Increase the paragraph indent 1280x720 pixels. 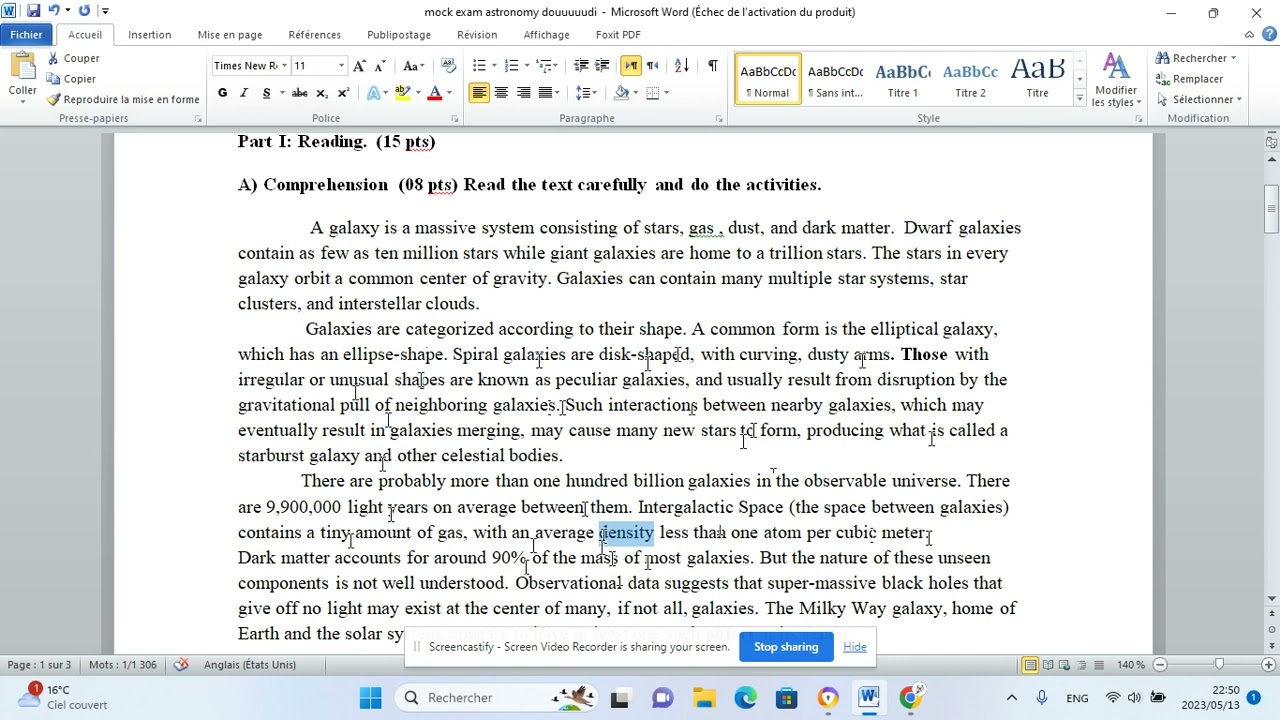click(602, 66)
